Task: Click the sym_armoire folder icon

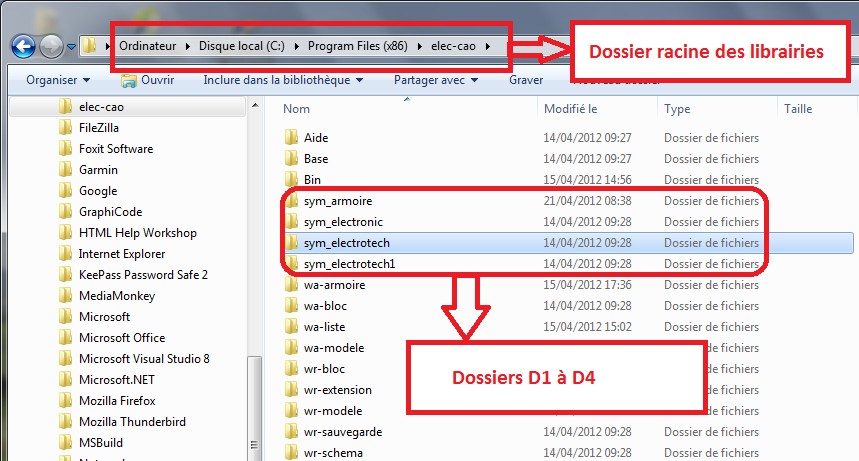Action: point(291,201)
